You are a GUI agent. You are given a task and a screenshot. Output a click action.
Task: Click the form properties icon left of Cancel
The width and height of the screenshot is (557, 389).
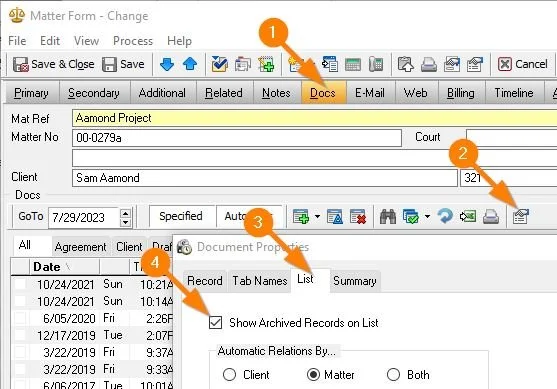pos(475,64)
